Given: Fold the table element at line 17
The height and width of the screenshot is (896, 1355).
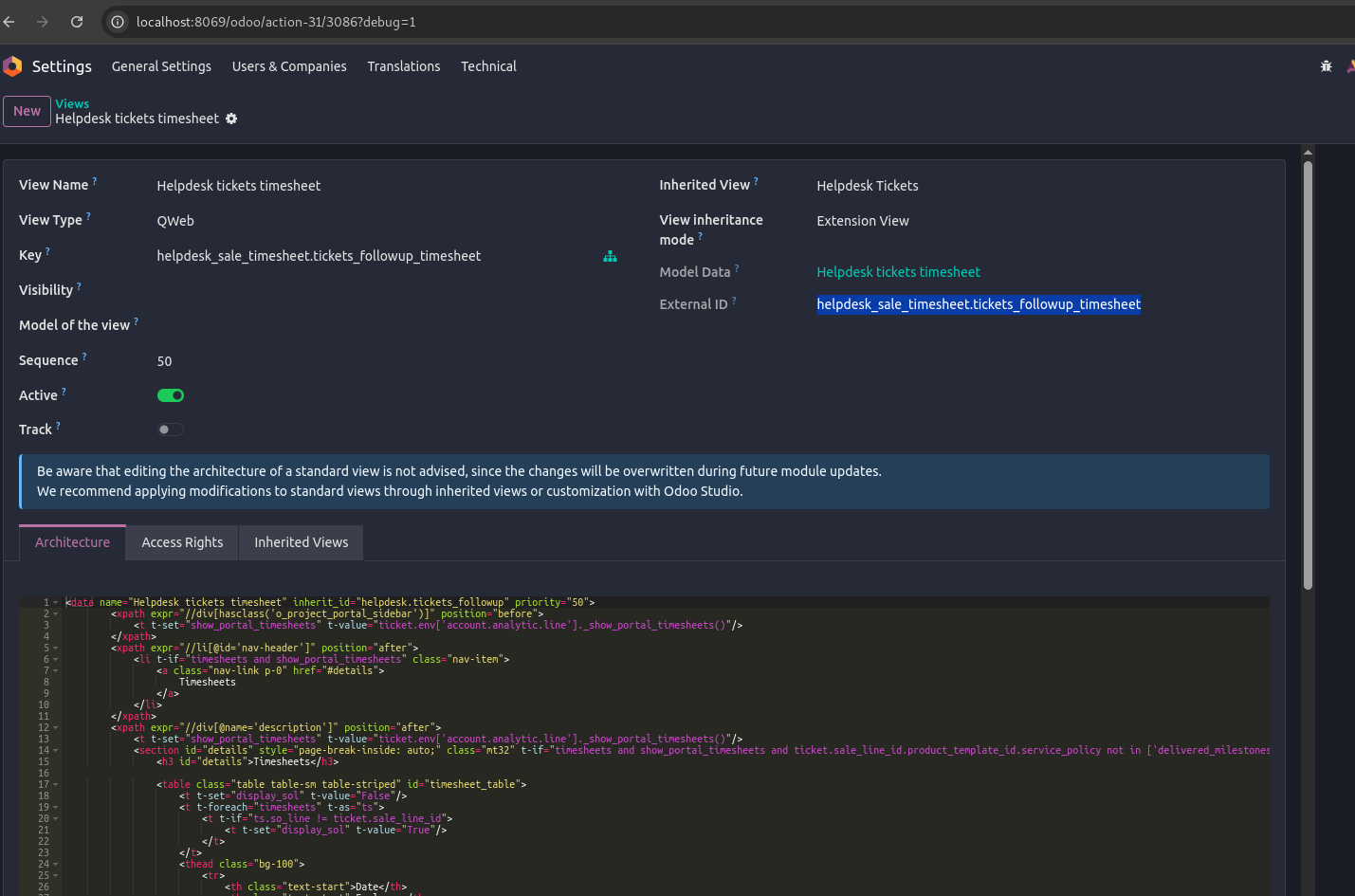Looking at the screenshot, I should click(x=56, y=785).
